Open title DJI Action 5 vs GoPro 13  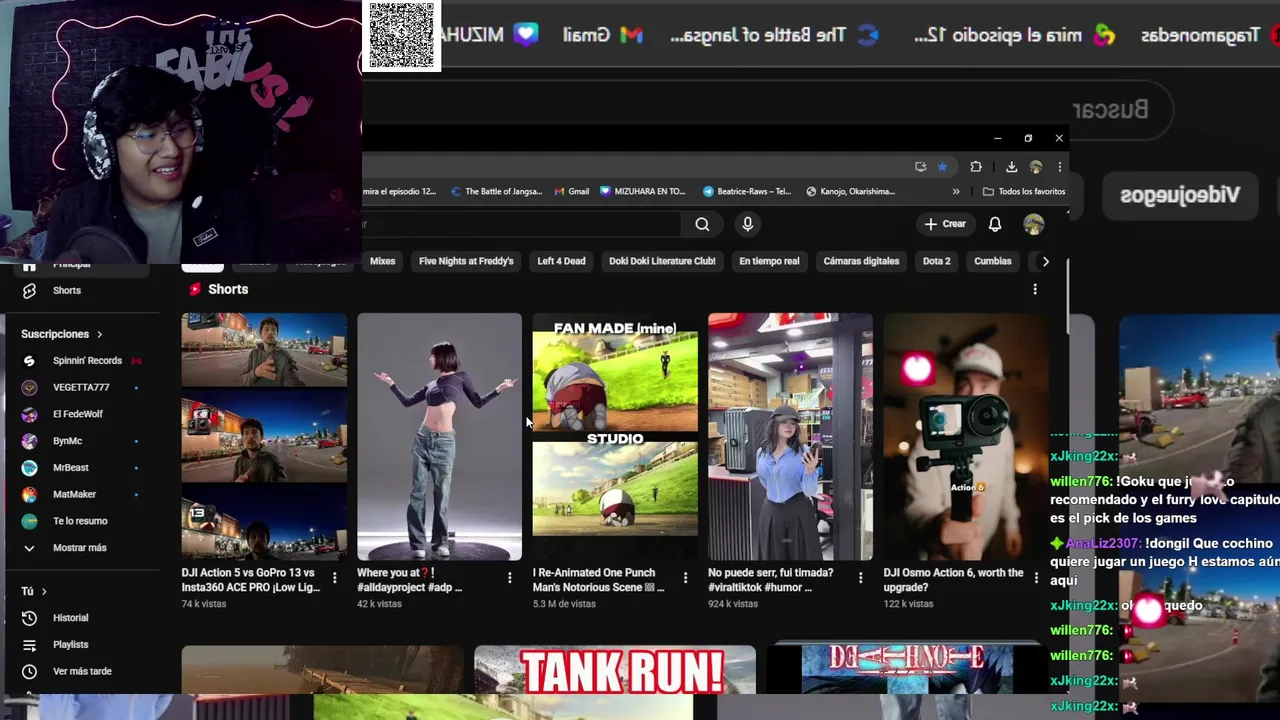[x=251, y=580]
